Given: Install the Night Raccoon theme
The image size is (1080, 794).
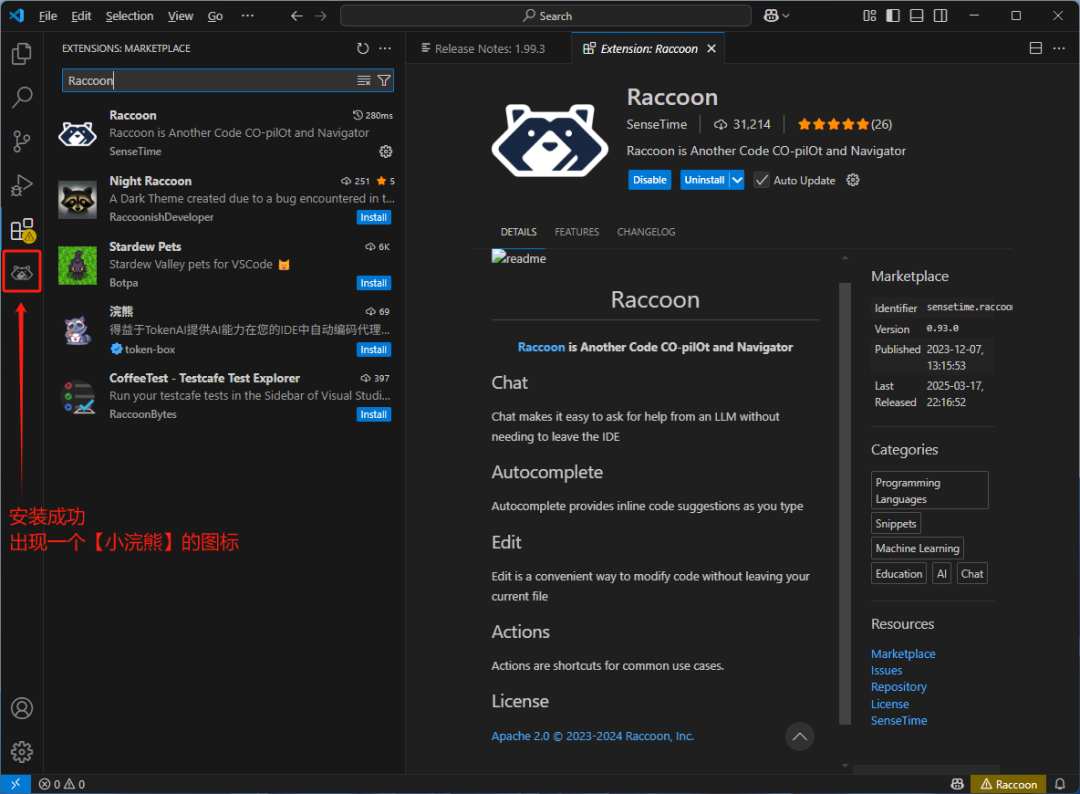Looking at the screenshot, I should click(374, 217).
